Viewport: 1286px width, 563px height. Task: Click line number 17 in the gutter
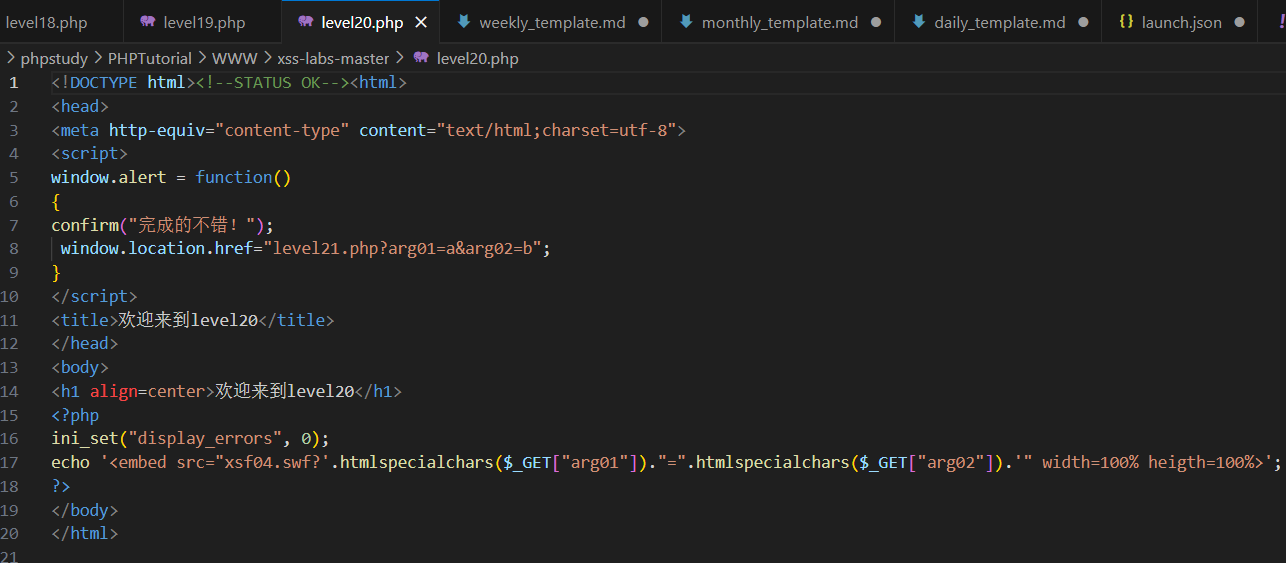(x=10, y=462)
